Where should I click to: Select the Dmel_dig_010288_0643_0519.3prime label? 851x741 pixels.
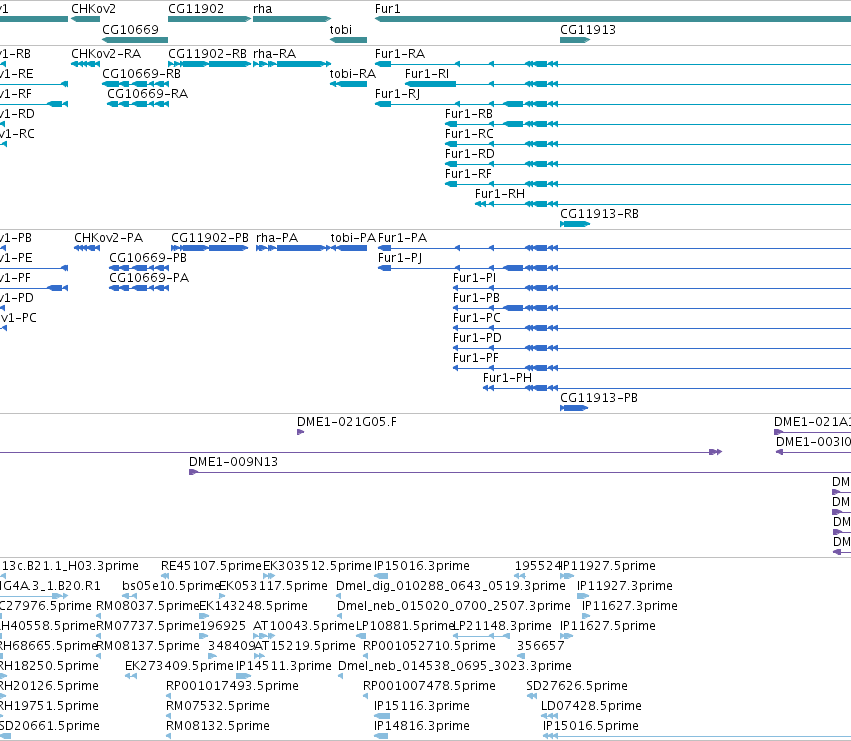point(451,586)
